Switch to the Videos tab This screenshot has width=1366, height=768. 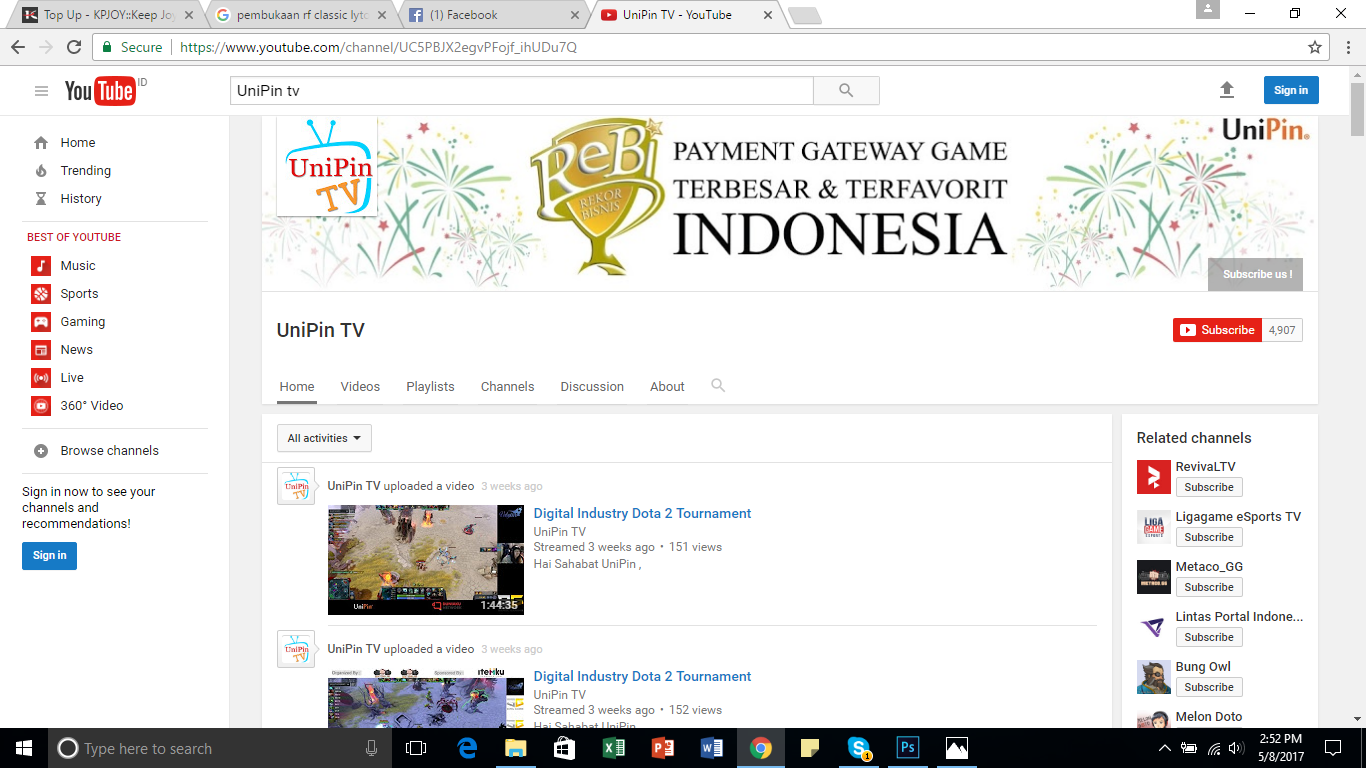(360, 387)
